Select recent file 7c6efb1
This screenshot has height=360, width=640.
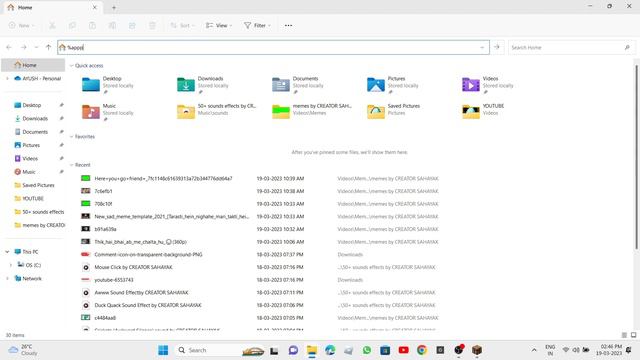click(103, 191)
